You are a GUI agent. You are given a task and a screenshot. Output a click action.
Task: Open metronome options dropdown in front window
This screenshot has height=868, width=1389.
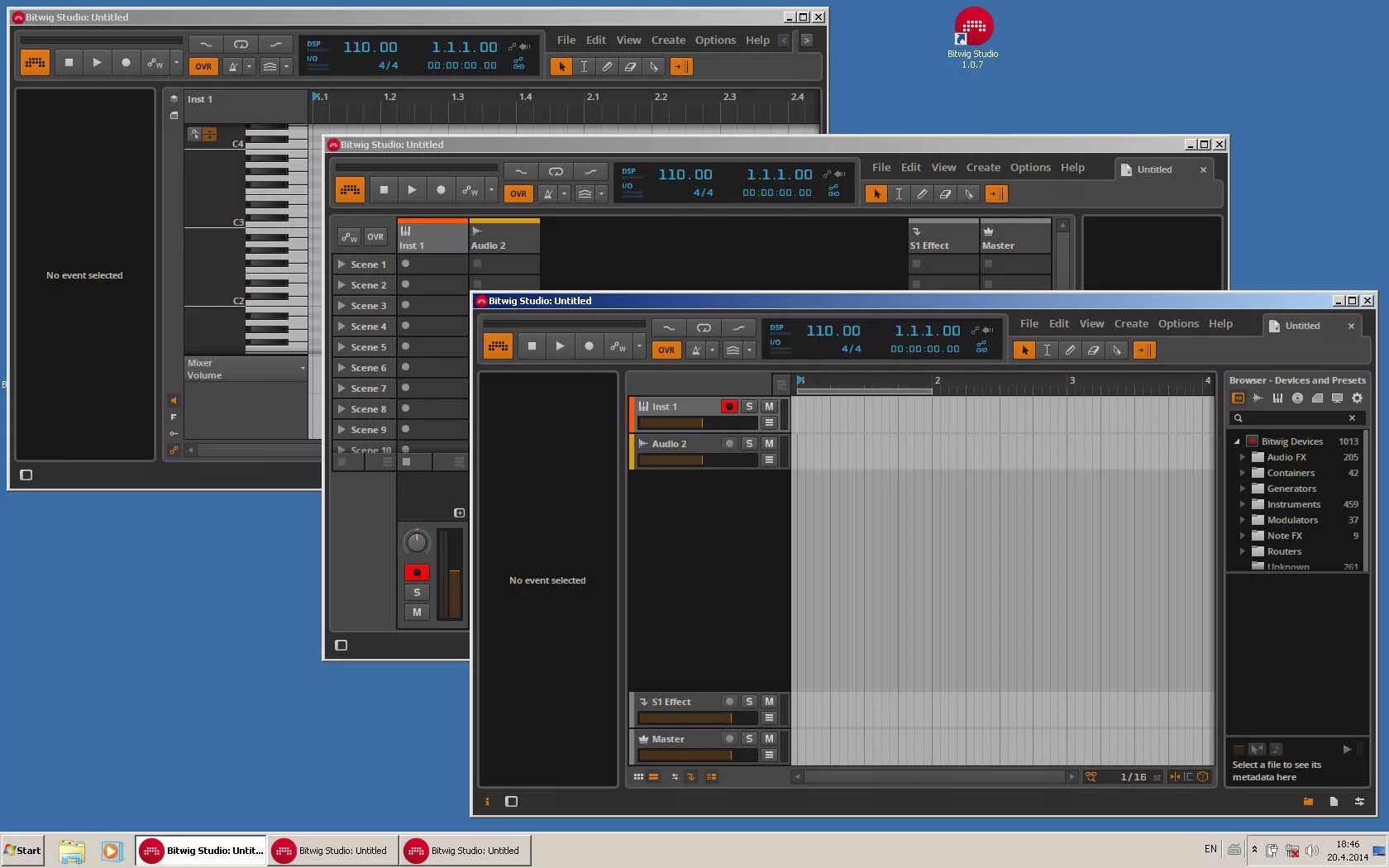(x=712, y=350)
